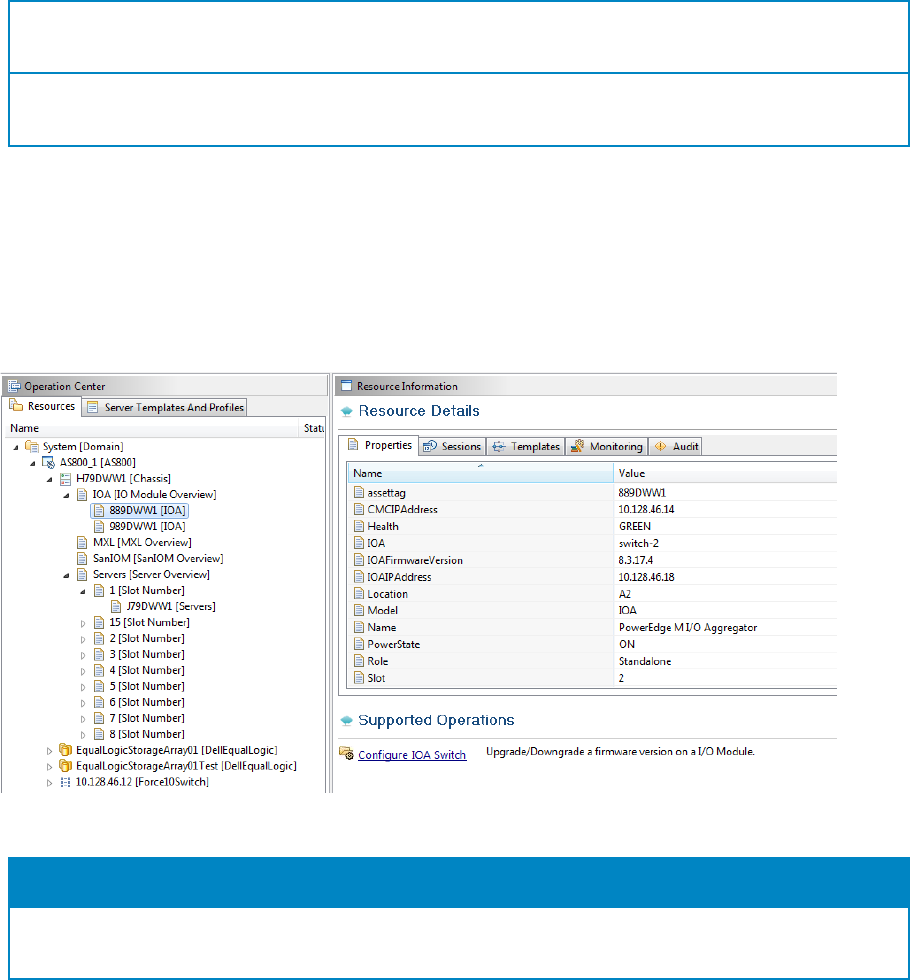Expand the 8 [Slot Number] node
This screenshot has width=910, height=980.
click(x=82, y=735)
